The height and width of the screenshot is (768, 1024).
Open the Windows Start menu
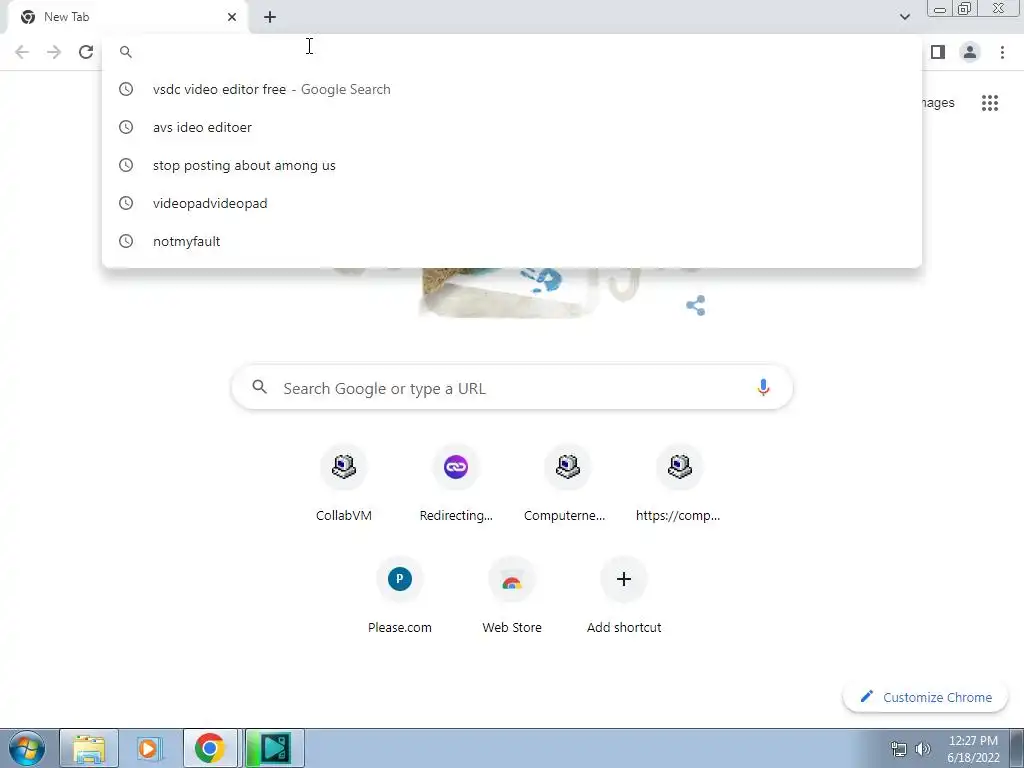click(27, 748)
